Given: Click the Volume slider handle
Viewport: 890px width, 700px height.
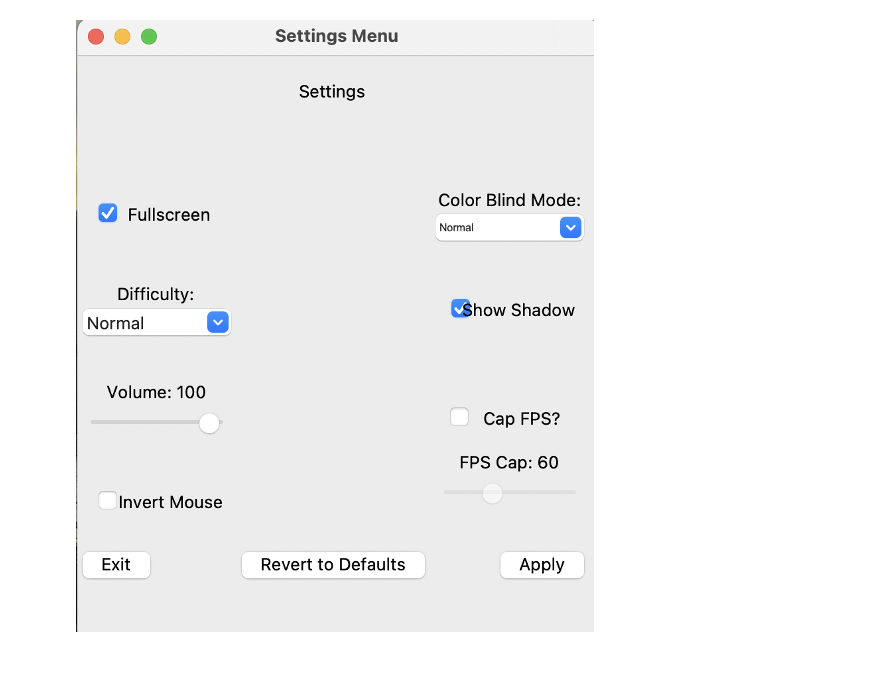Looking at the screenshot, I should coord(209,423).
